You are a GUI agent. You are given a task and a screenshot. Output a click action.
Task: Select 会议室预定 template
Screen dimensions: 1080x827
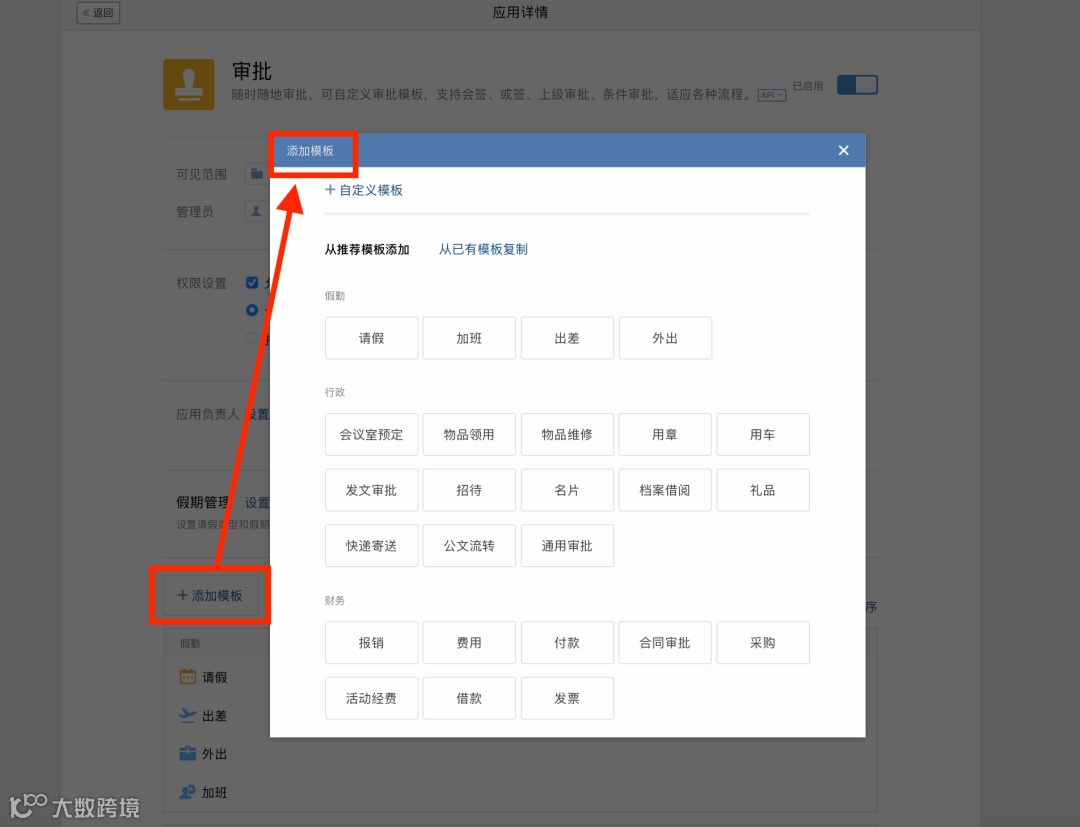coord(371,435)
